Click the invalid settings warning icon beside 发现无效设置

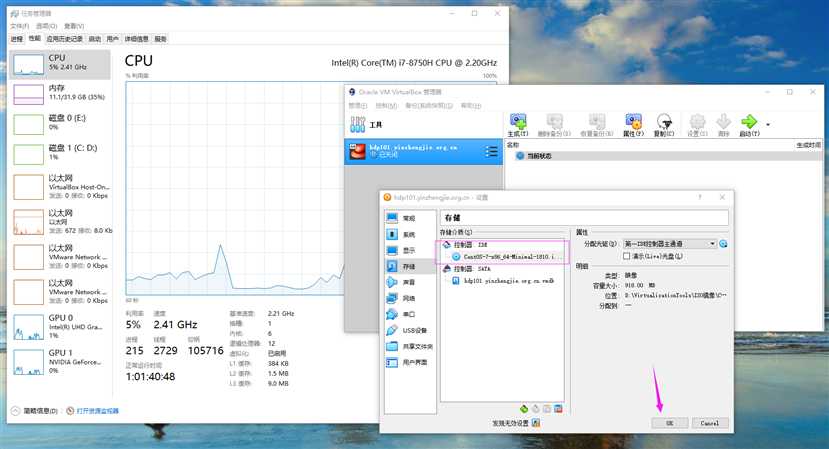coord(536,423)
